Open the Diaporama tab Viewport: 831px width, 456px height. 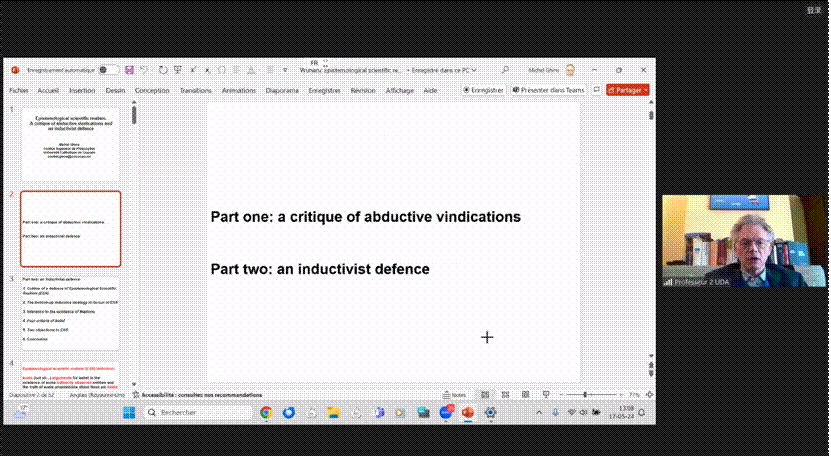point(282,90)
